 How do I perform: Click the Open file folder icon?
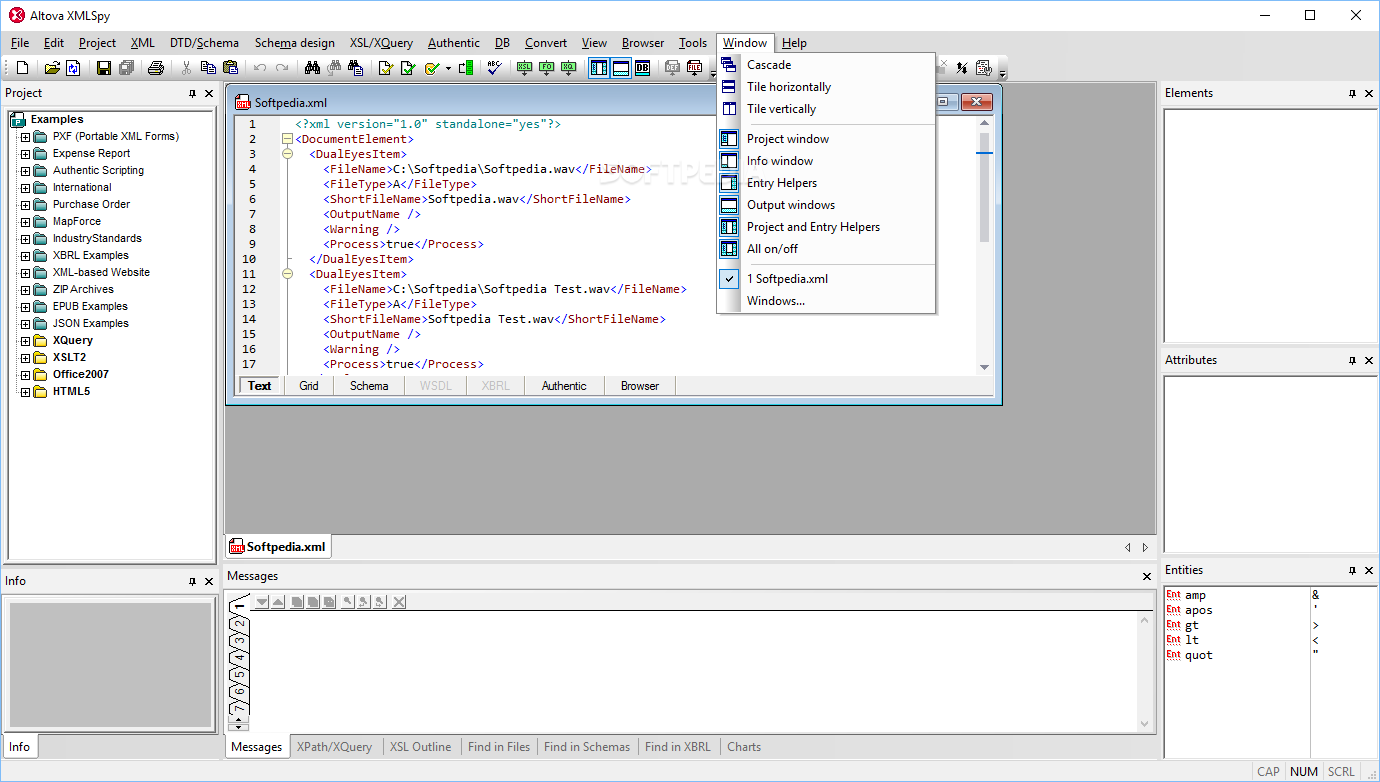tap(52, 68)
